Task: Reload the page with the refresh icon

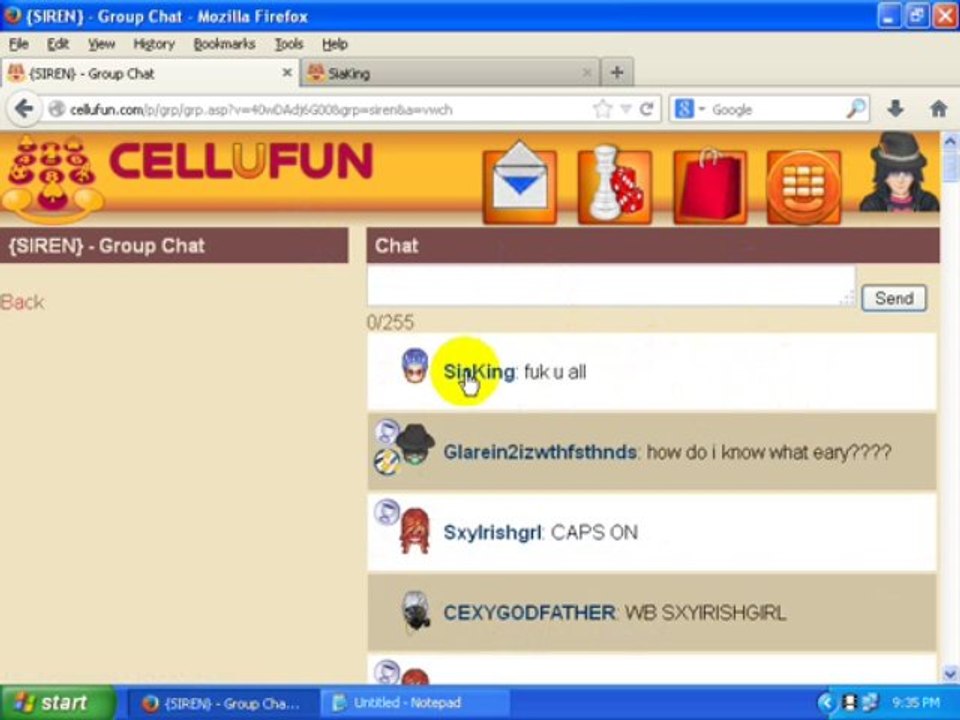Action: click(647, 110)
